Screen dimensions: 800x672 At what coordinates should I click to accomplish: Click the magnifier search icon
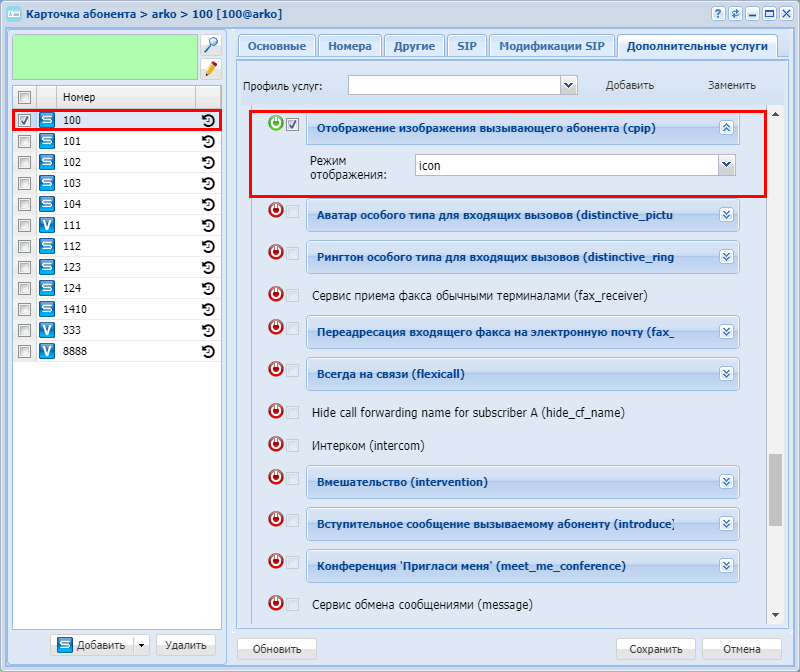click(210, 45)
